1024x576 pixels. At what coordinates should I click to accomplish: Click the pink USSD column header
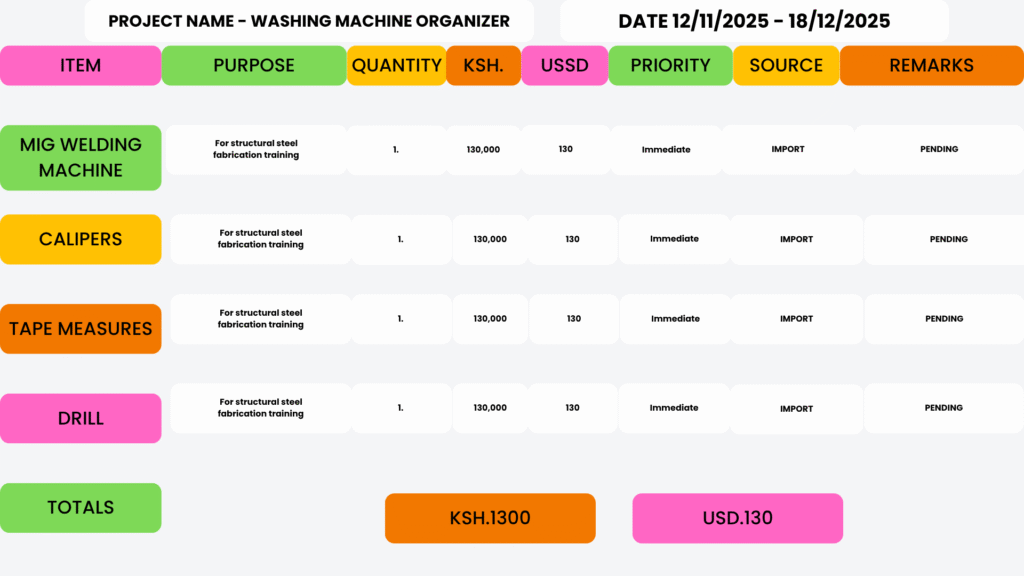pos(564,65)
